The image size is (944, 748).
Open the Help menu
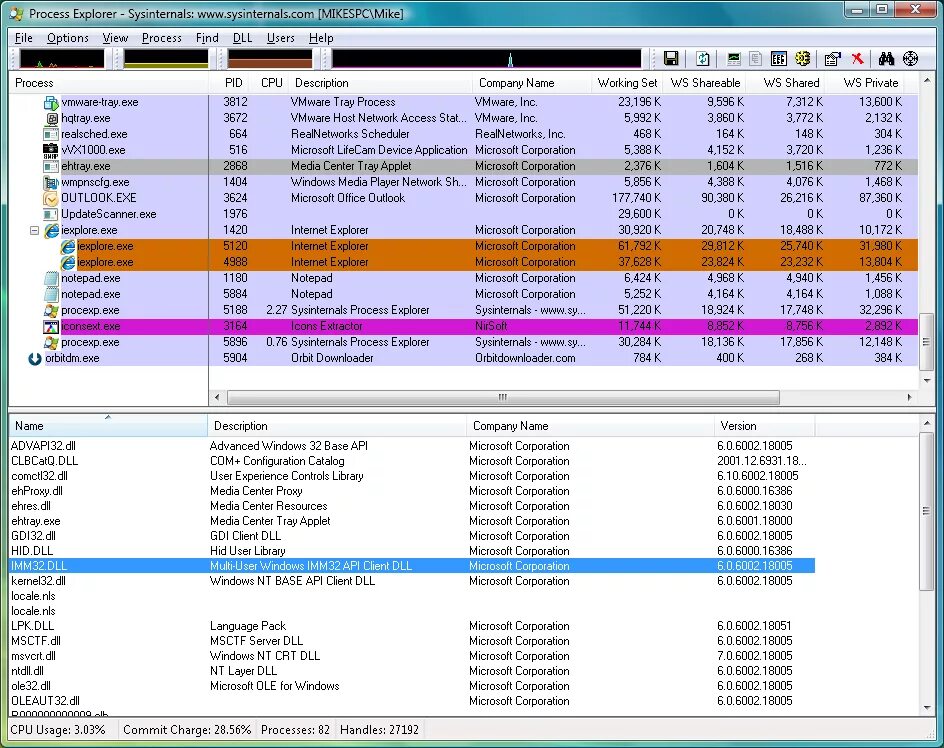(x=321, y=38)
